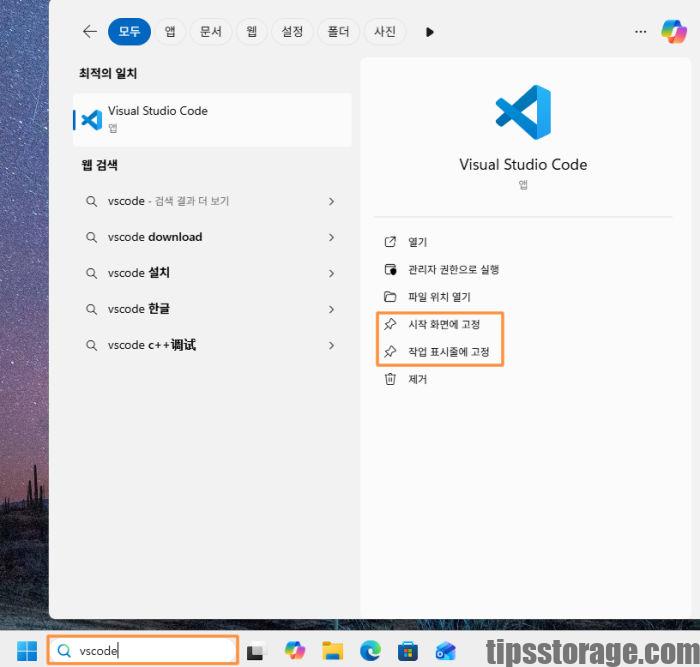Open the Visual Studio Code best match result
Screen dimensions: 700x667
(212, 120)
